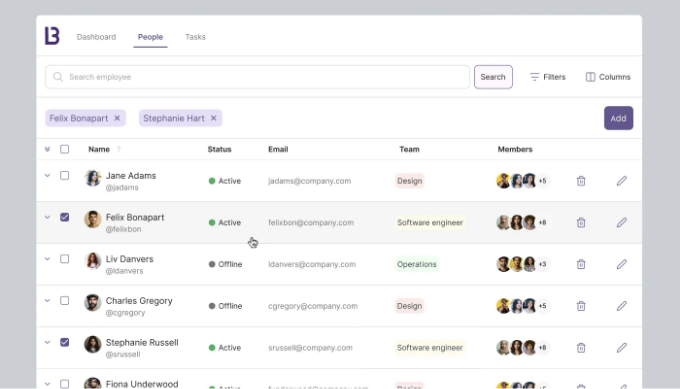Expand the Stephanie Russell row
Screen dimensions: 680x389
pos(47,342)
